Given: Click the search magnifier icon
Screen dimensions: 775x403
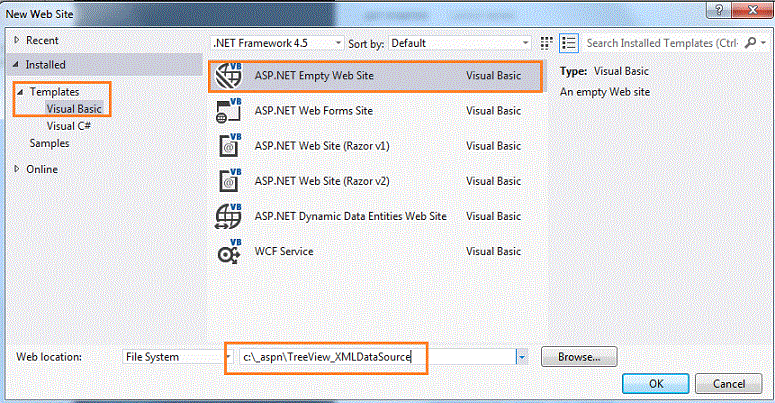Looking at the screenshot, I should click(x=750, y=43).
